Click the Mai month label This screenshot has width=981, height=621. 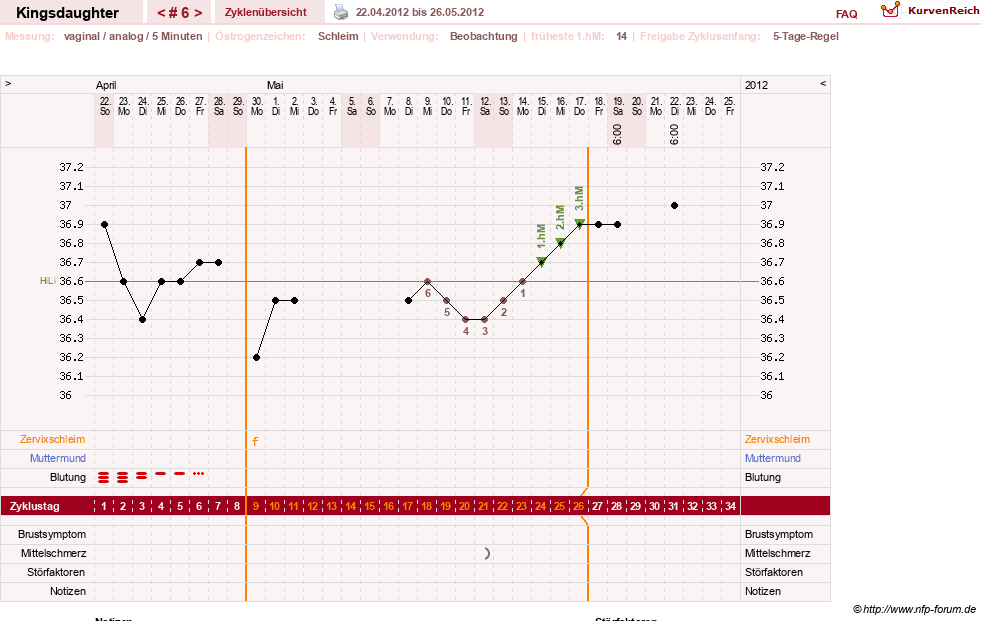(275, 85)
